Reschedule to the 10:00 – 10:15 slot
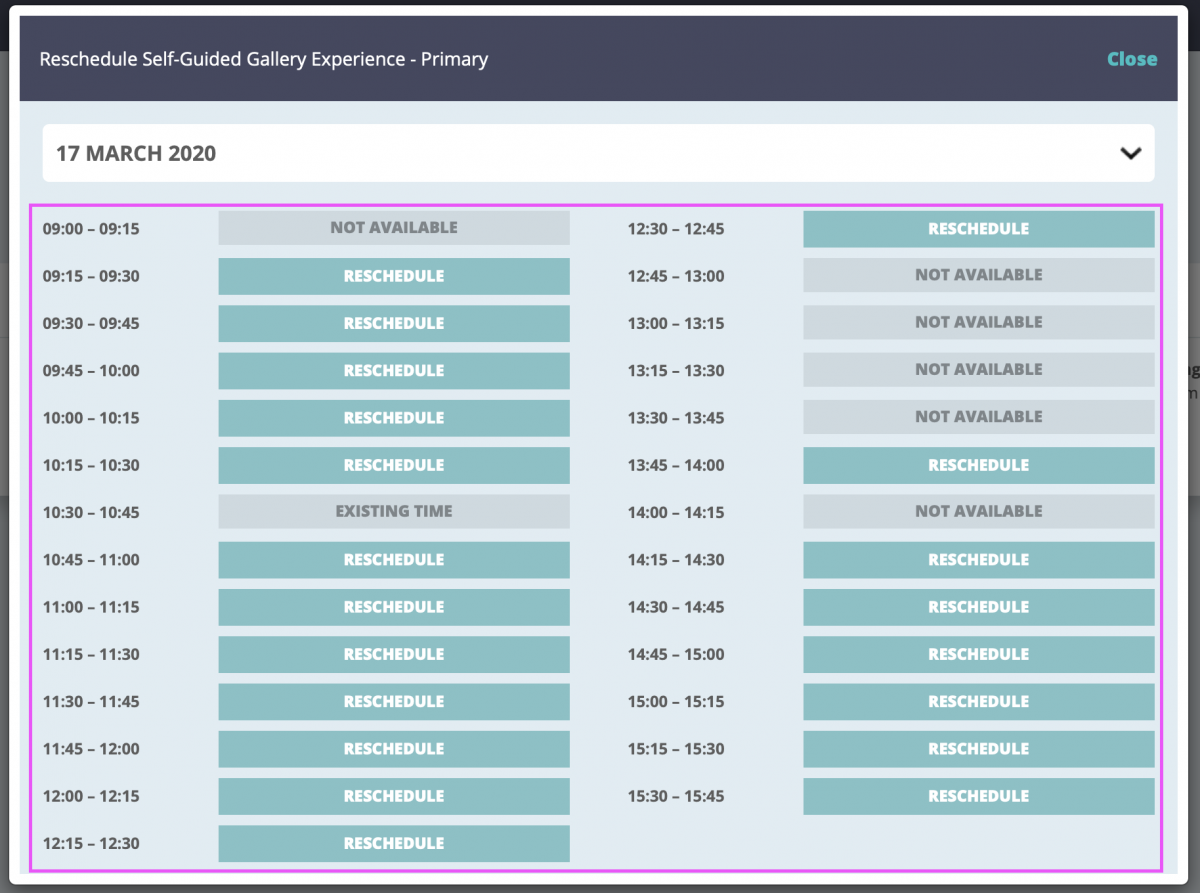The width and height of the screenshot is (1200, 893). point(394,418)
